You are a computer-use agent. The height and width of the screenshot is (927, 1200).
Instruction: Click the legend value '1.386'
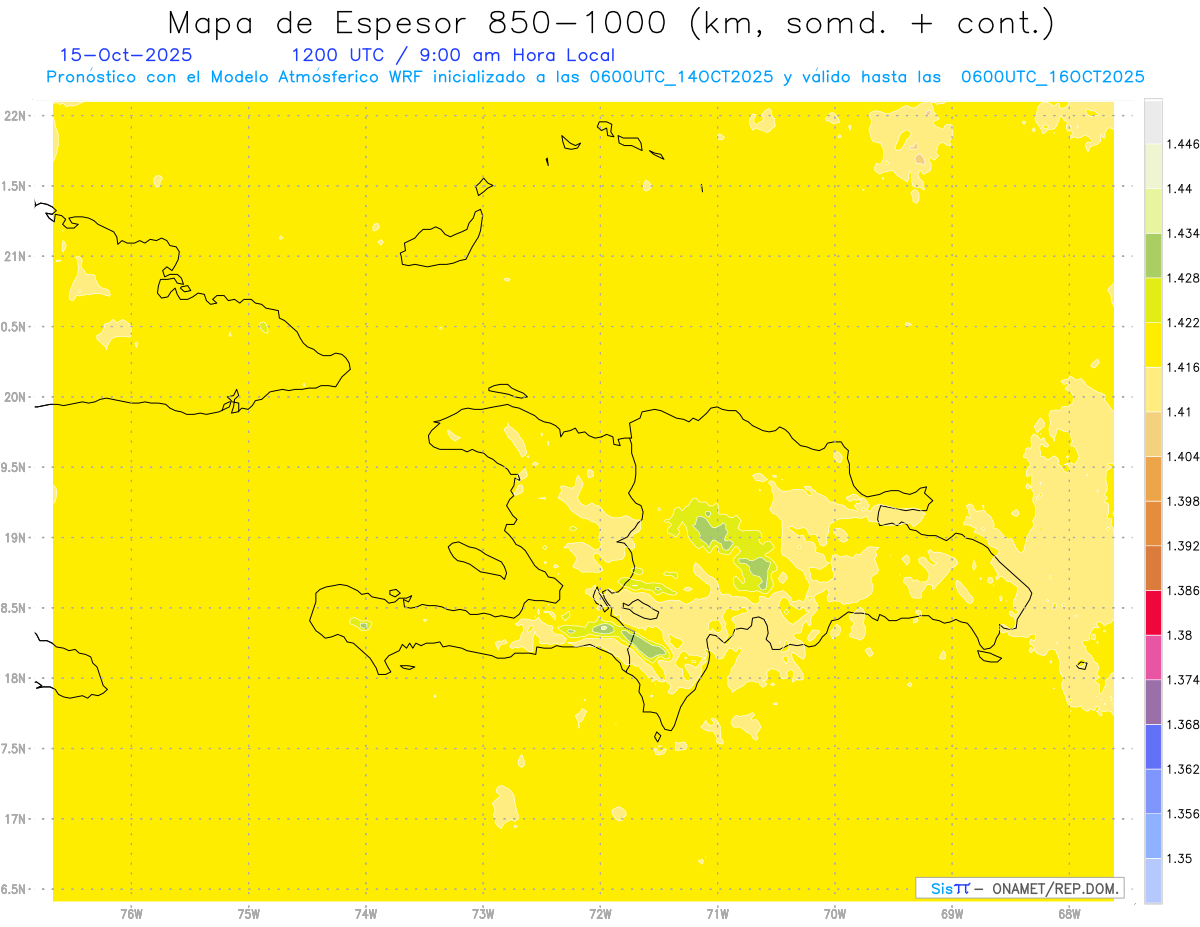pos(1183,590)
